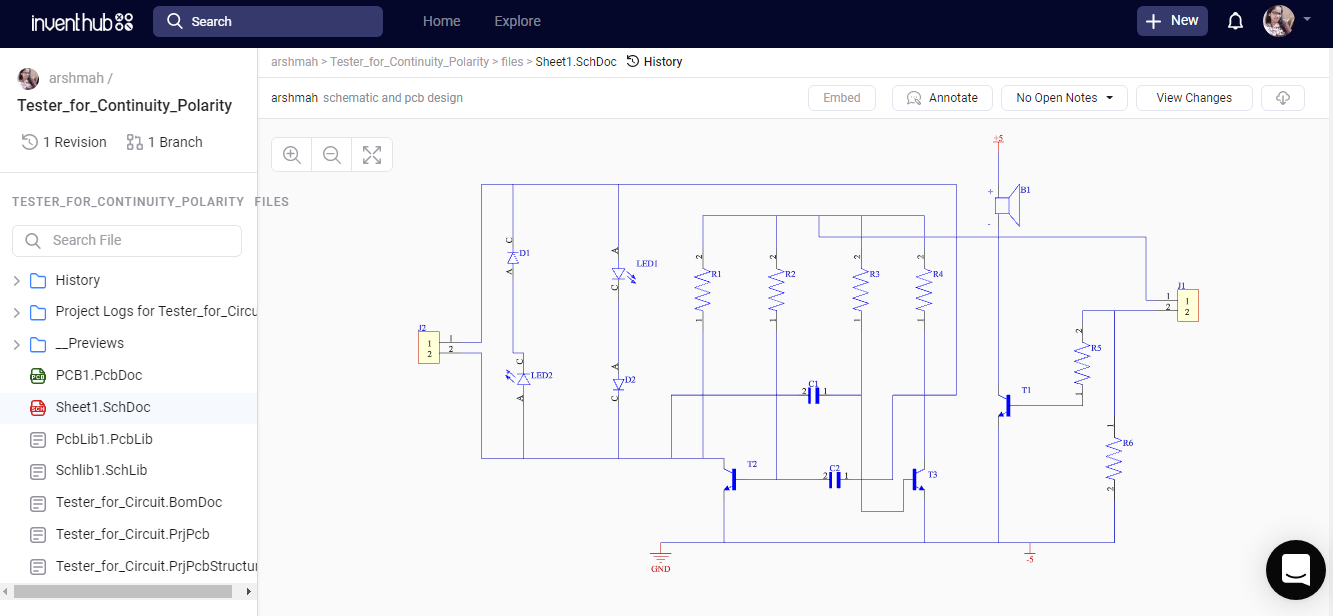Expand the __Previews folder in the file tree
This screenshot has height=616, width=1333.
coord(15,343)
